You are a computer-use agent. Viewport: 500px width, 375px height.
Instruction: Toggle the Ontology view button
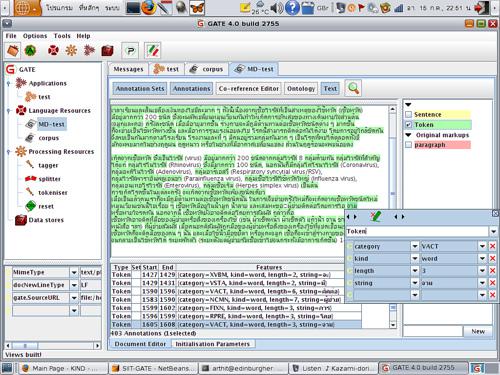click(x=301, y=88)
